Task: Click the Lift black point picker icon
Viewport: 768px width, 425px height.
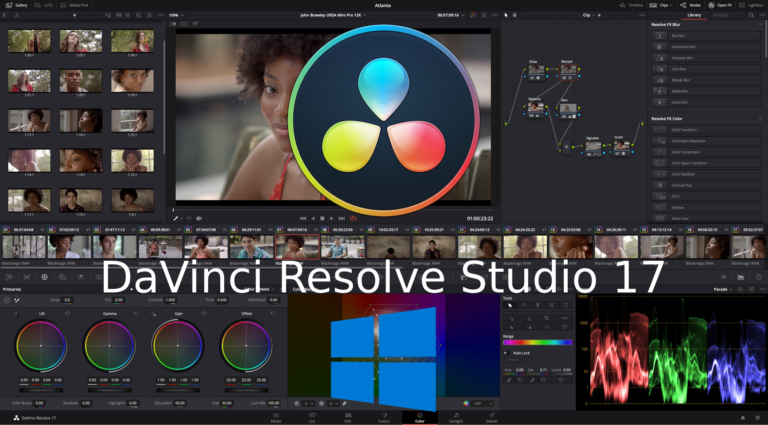Action: tap(16, 313)
